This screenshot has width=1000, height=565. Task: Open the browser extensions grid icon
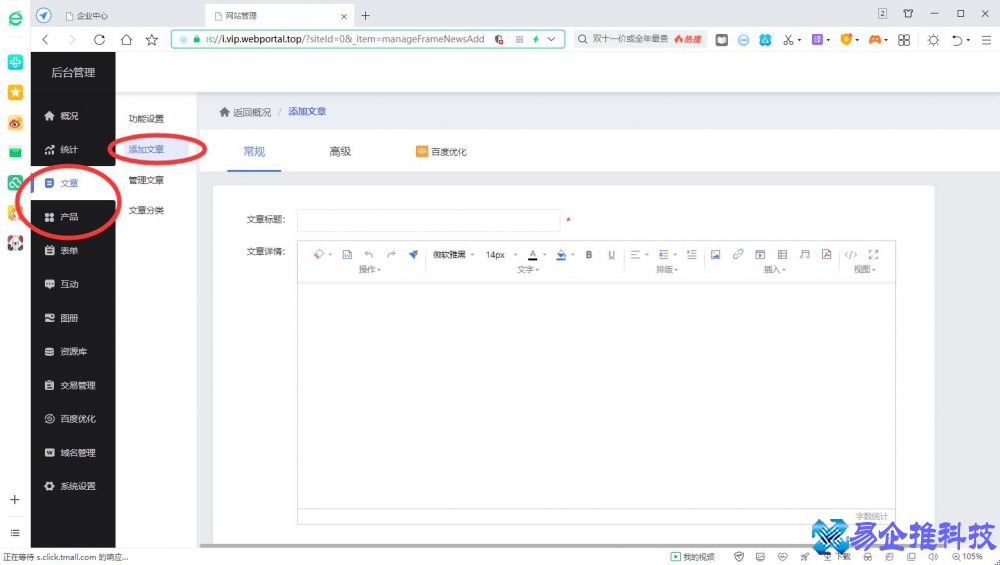coord(904,40)
